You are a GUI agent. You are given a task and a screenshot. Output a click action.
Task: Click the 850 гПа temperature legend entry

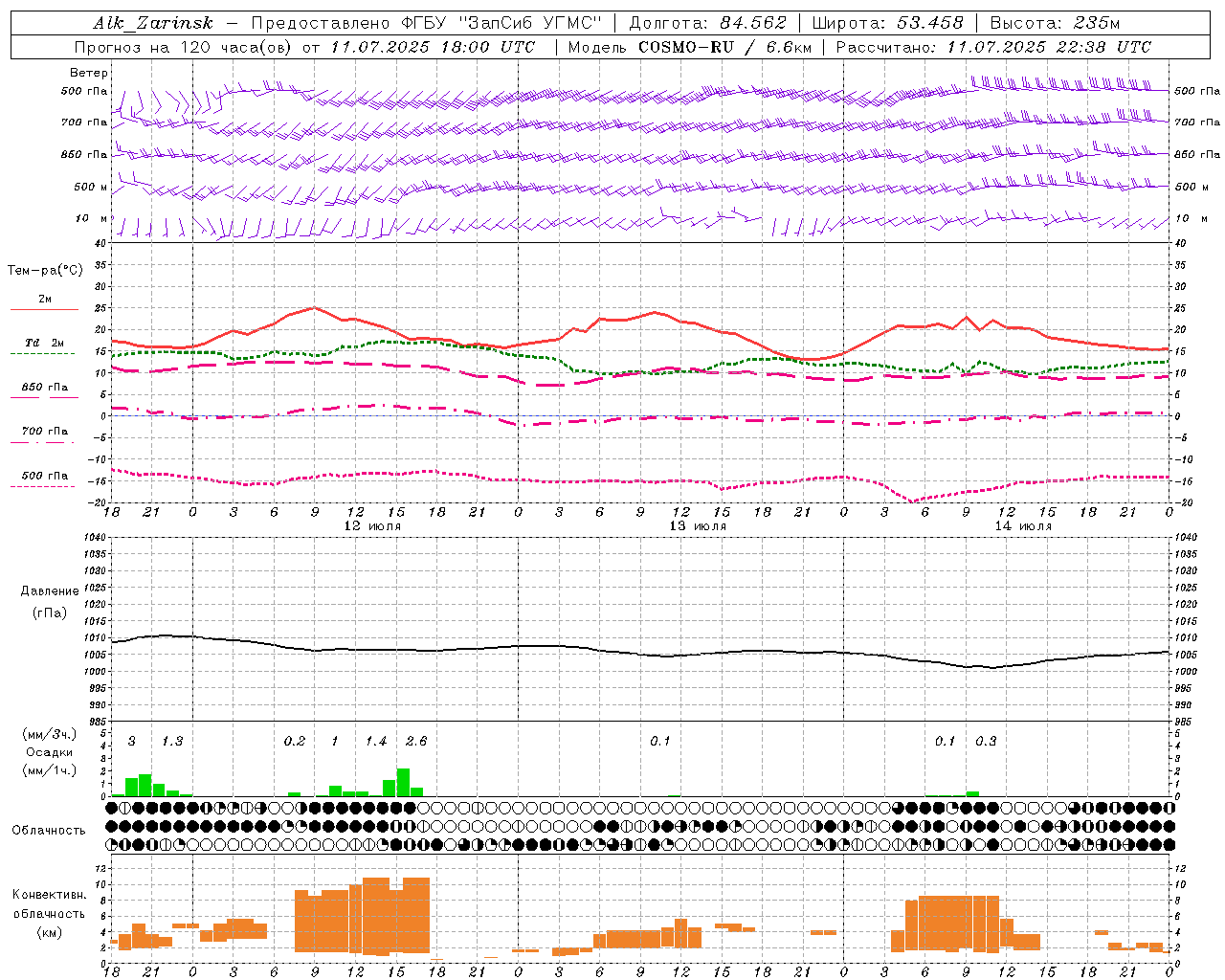click(45, 388)
